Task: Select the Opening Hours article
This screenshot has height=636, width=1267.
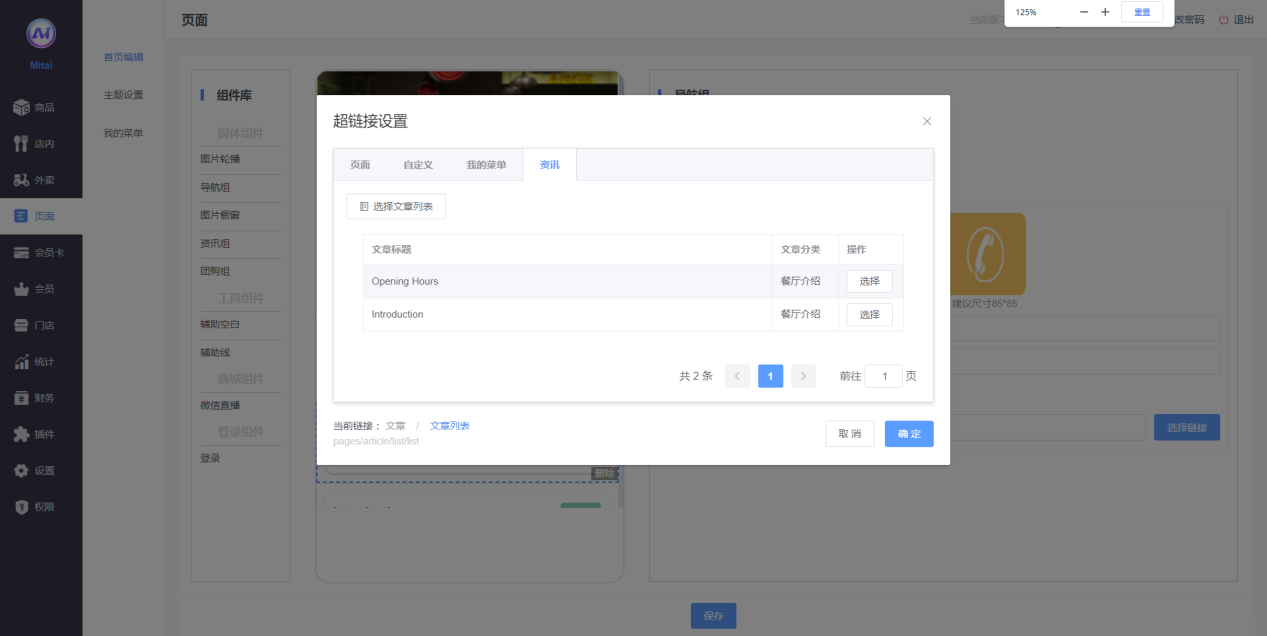Action: click(869, 282)
